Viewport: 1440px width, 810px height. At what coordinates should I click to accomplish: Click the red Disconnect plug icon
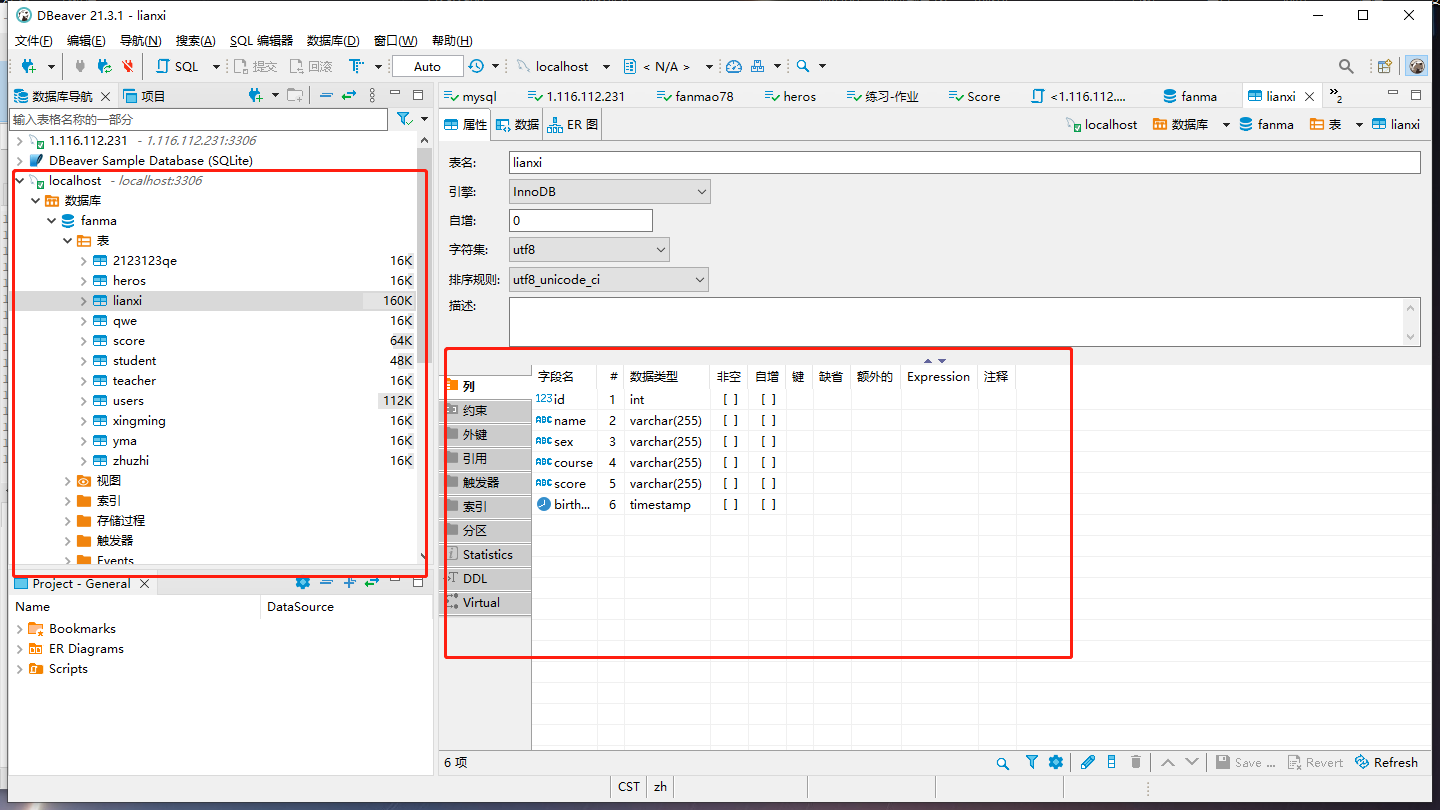(x=127, y=66)
